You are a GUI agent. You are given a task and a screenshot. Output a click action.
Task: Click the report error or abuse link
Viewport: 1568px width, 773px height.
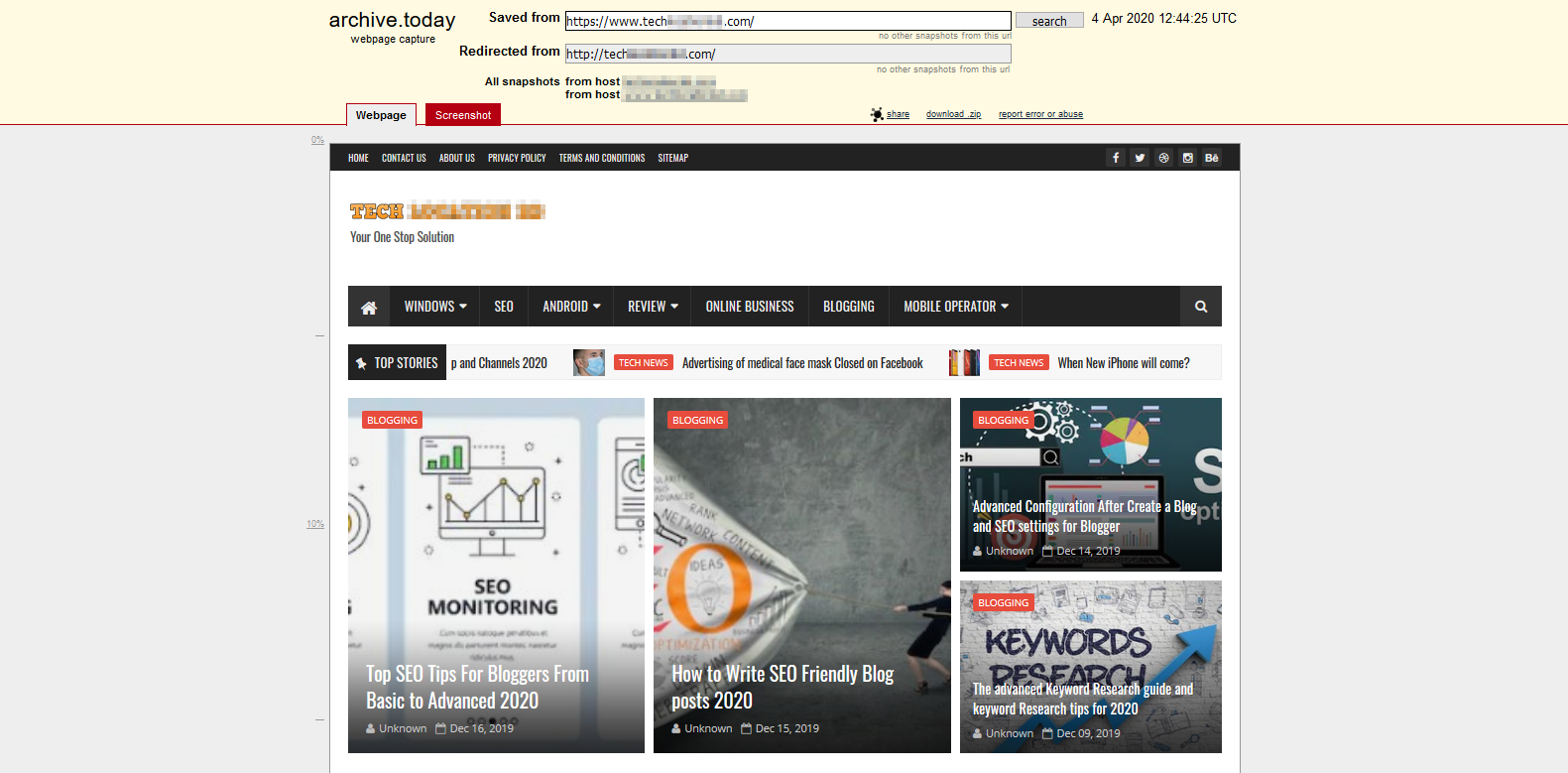(x=1040, y=114)
